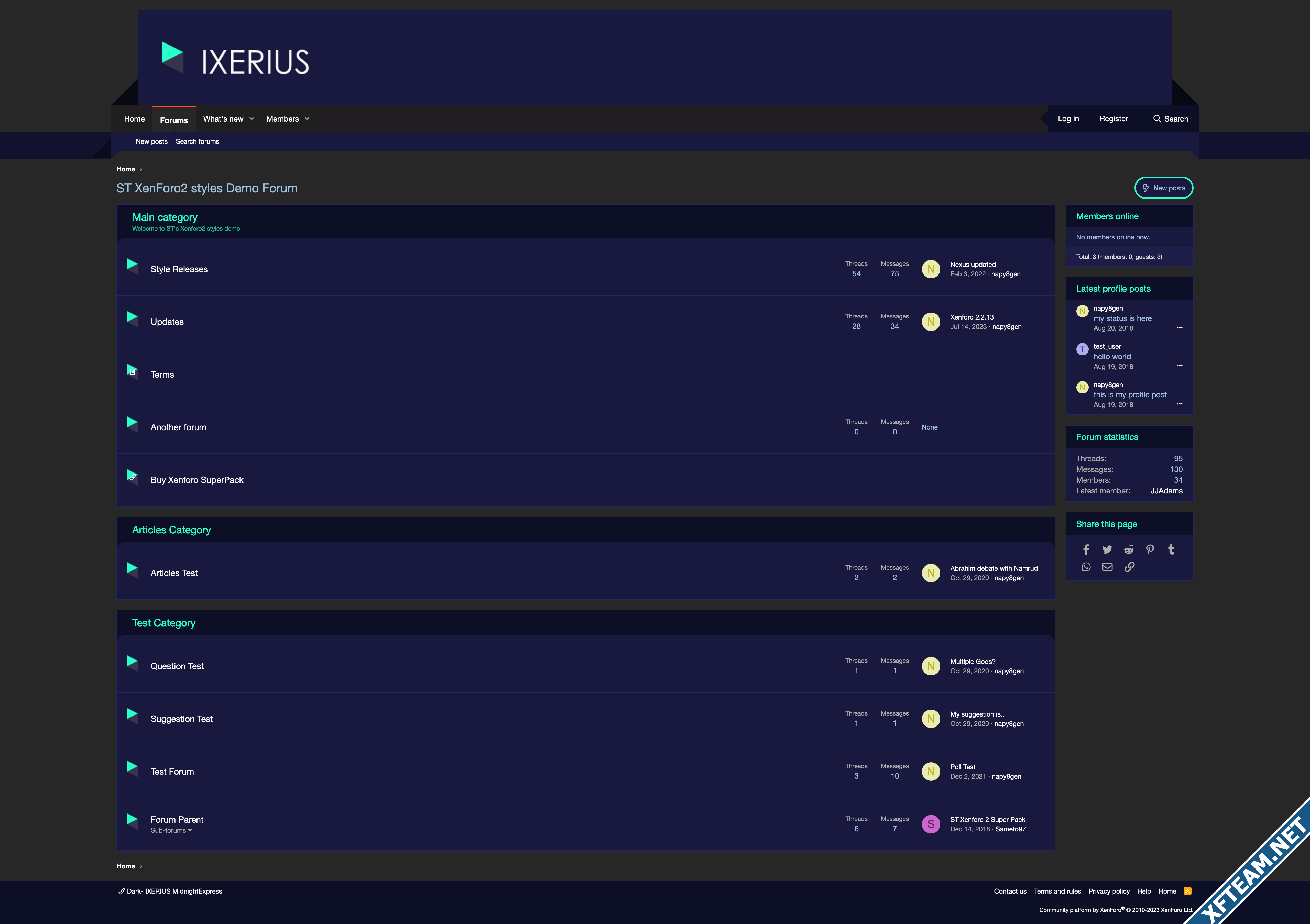Screen dimensions: 1310x924
Task: Select the Forums navigation tab
Action: (x=174, y=119)
